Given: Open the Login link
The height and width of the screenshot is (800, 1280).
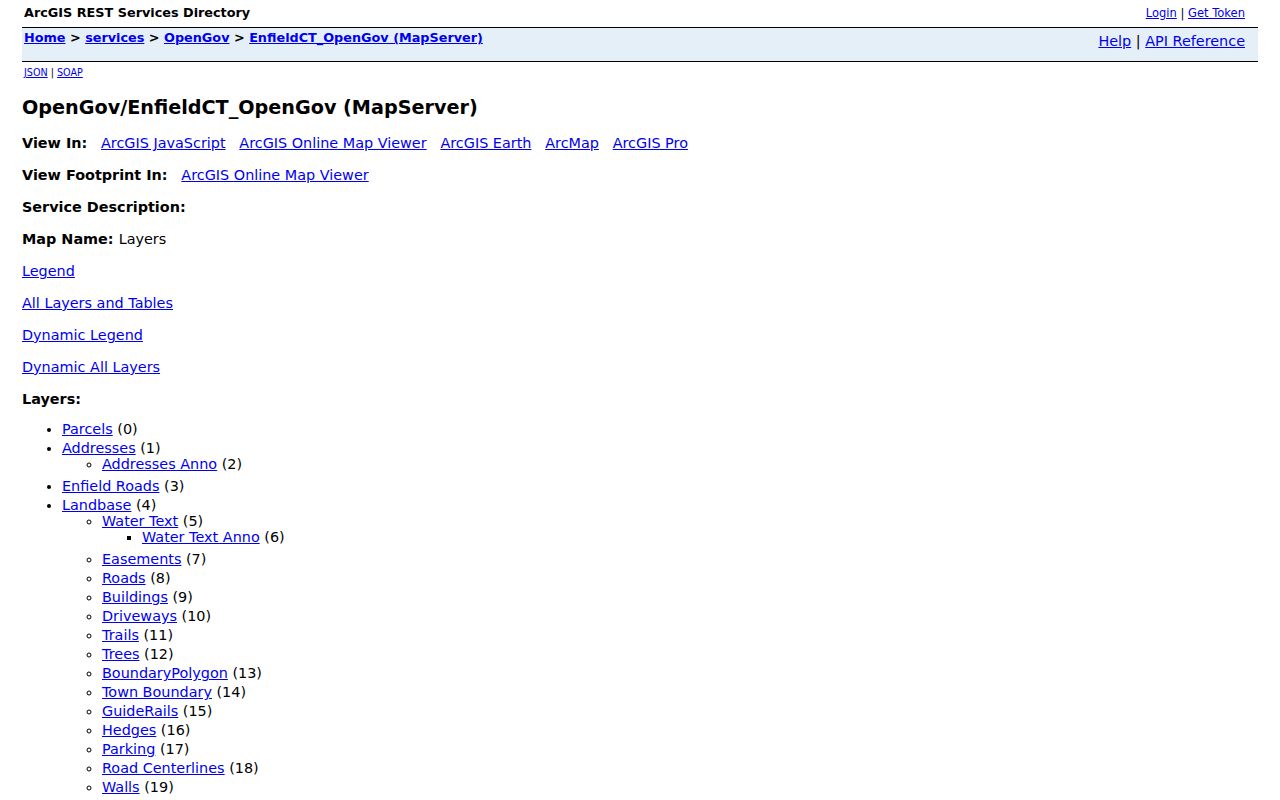Looking at the screenshot, I should click(x=1161, y=13).
